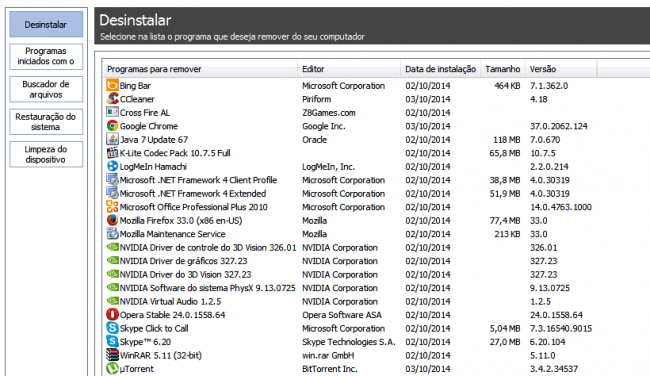The image size is (650, 376).
Task: Select the WinRAR 5.11 icon
Action: click(112, 355)
